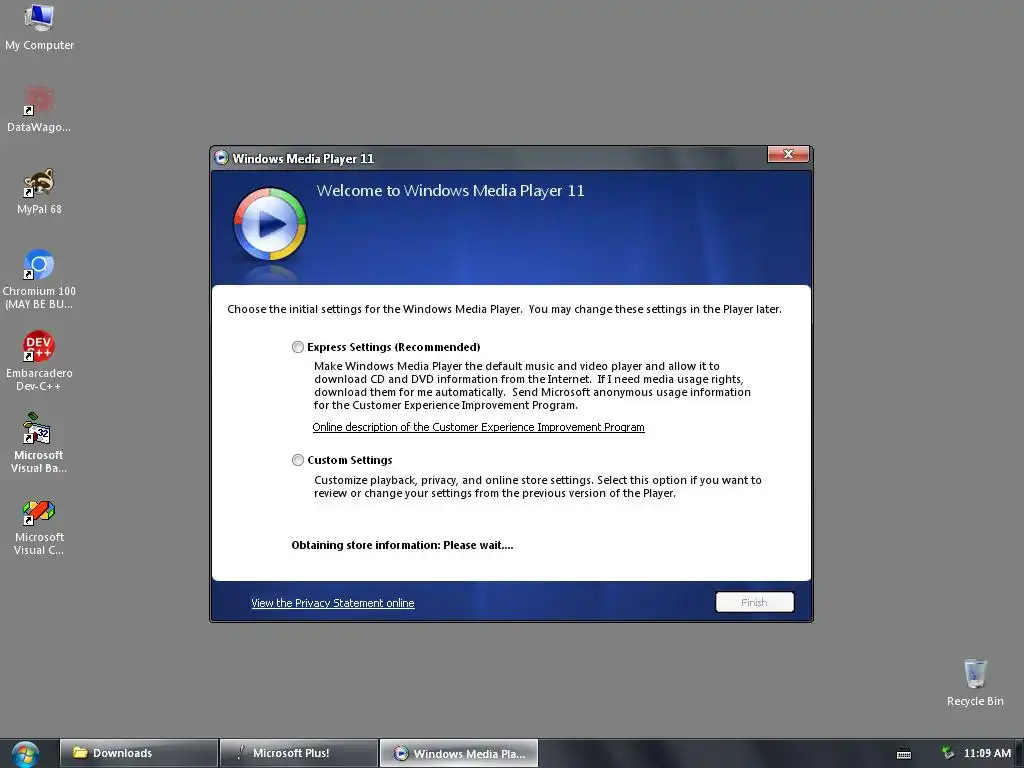1024x768 pixels.
Task: Choose Custom Settings radio button
Action: 298,460
